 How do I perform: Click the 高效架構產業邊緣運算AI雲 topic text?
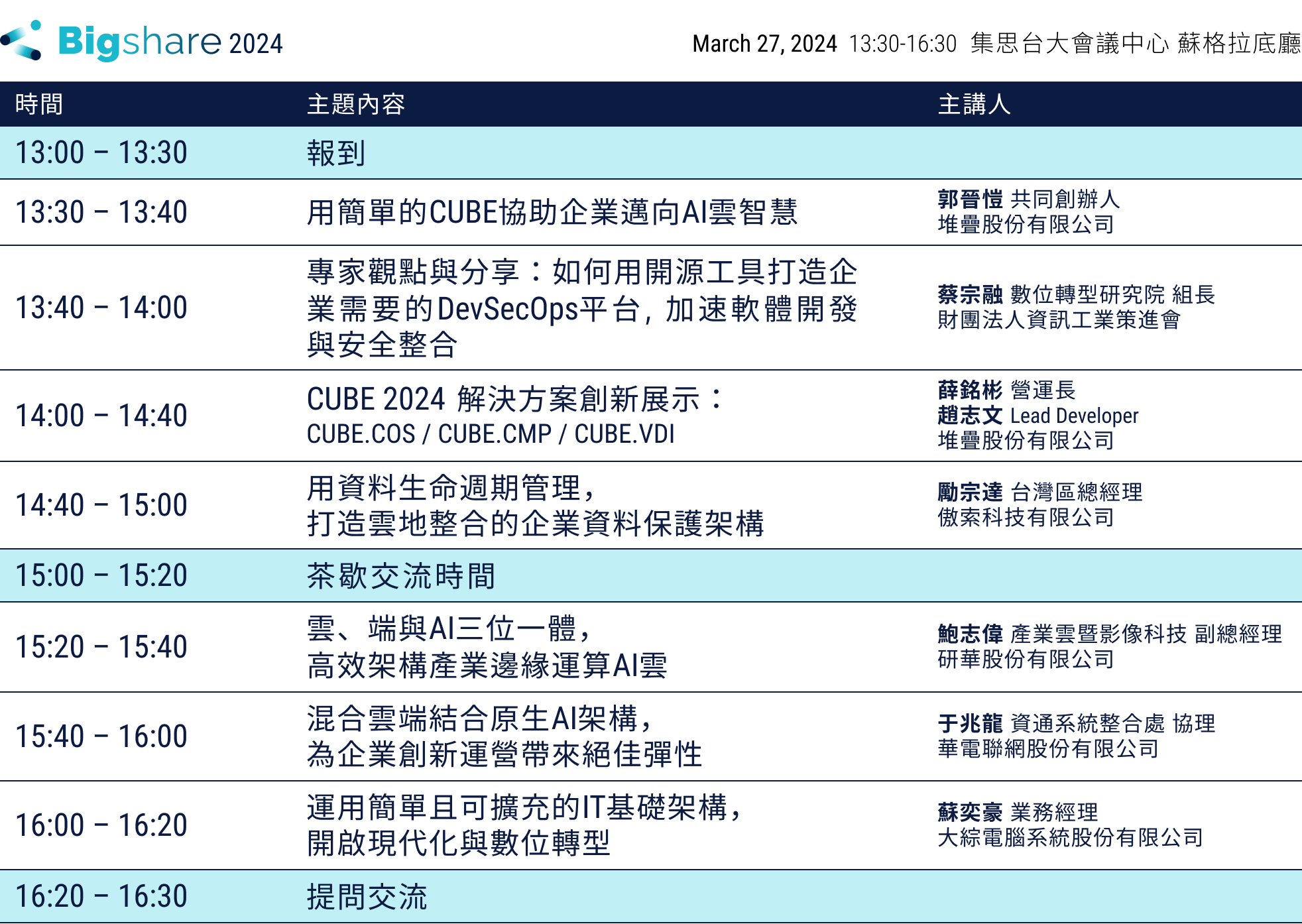click(x=487, y=665)
